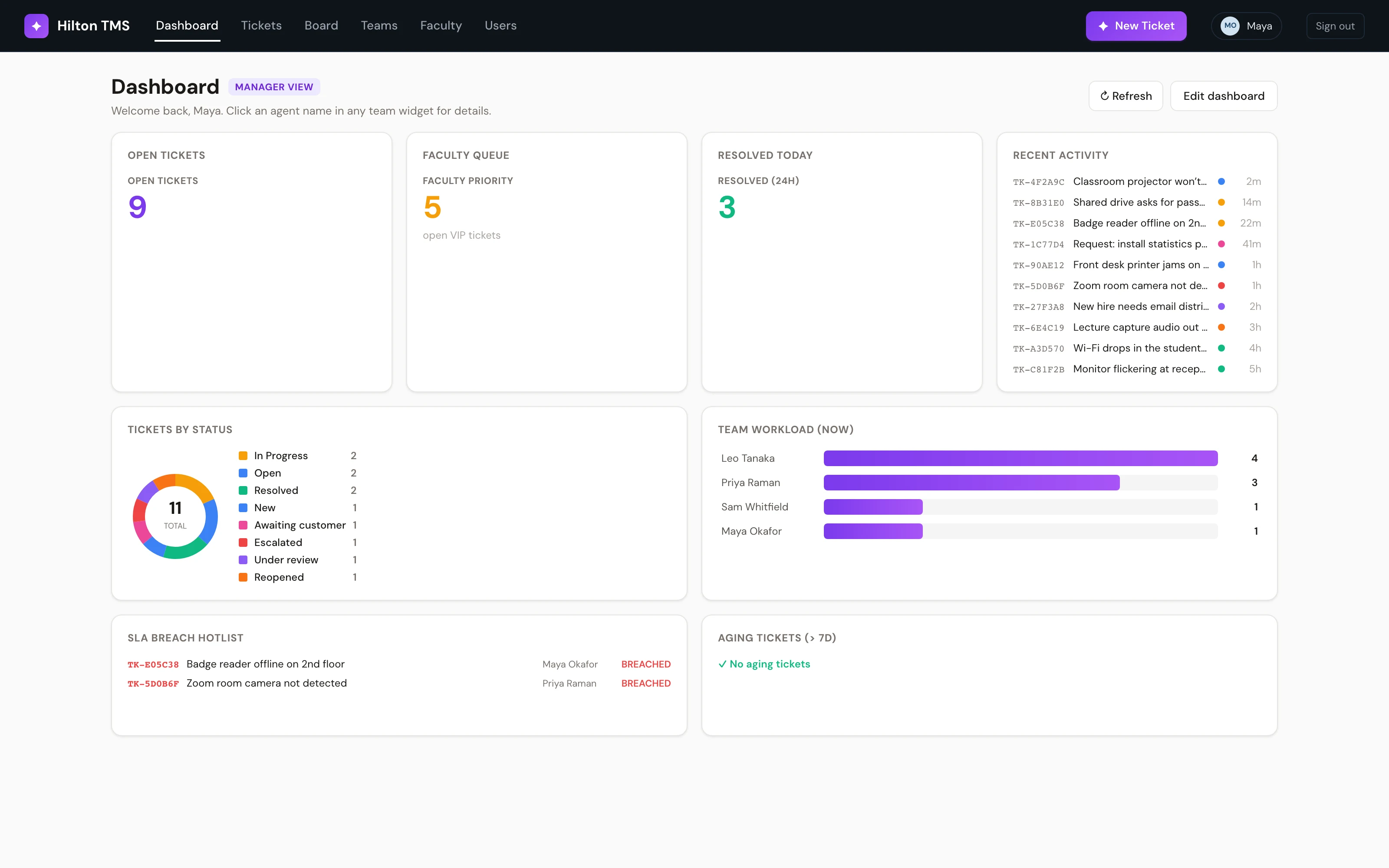
Task: Open the Tickets tab
Action: pyautogui.click(x=261, y=26)
